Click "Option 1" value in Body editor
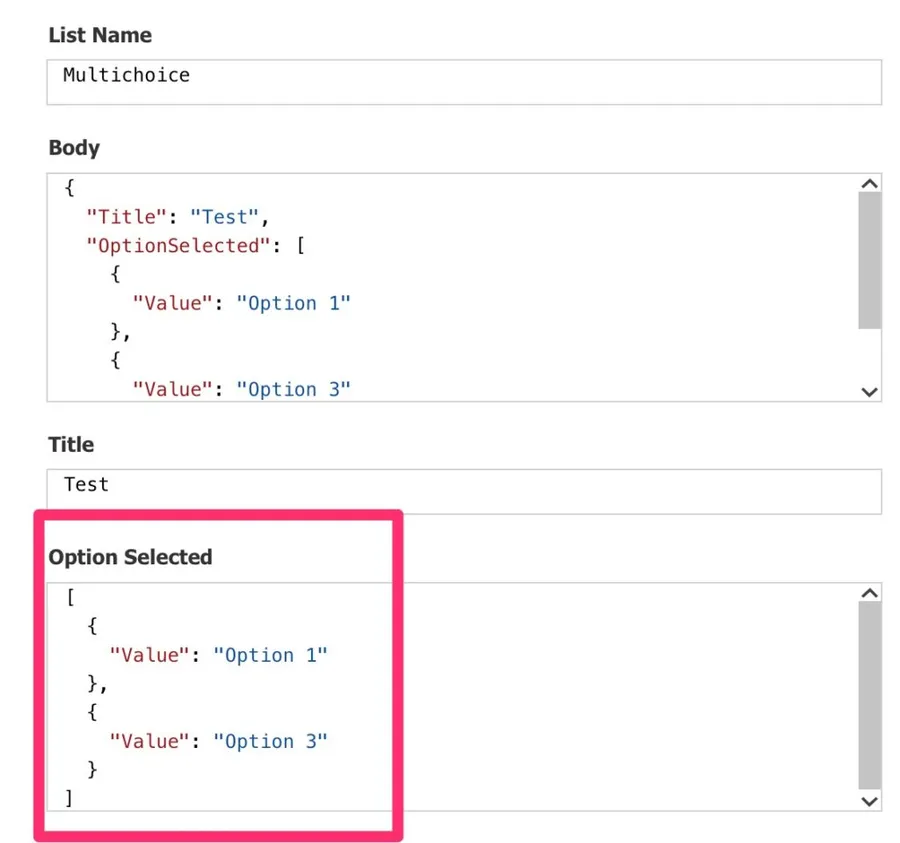Image resolution: width=900 pixels, height=843 pixels. click(293, 303)
